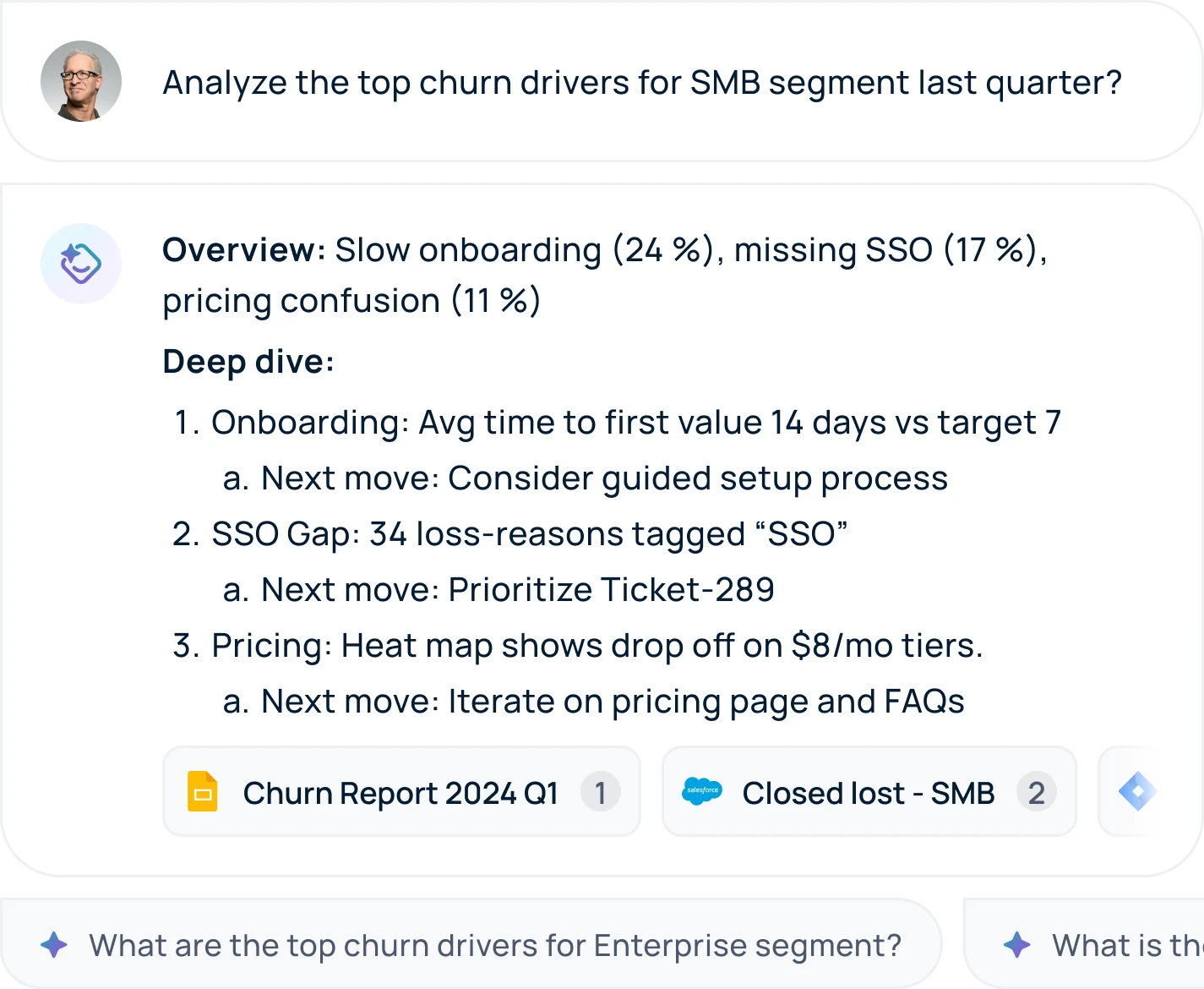Image resolution: width=1204 pixels, height=989 pixels.
Task: Open the "Churn Report 2024 Q1" source label
Action: coord(400,793)
